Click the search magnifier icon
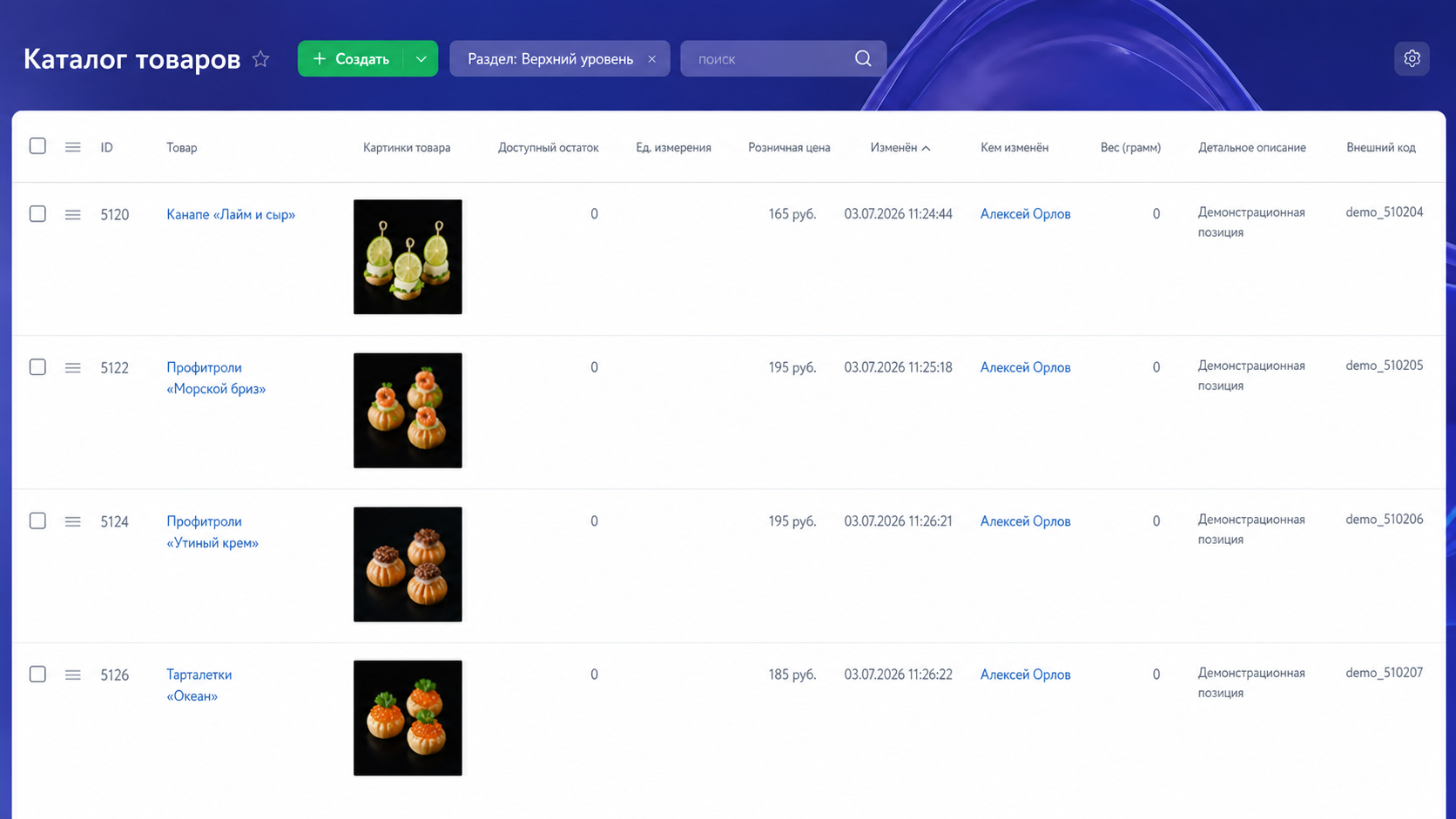Image resolution: width=1456 pixels, height=819 pixels. click(x=863, y=58)
